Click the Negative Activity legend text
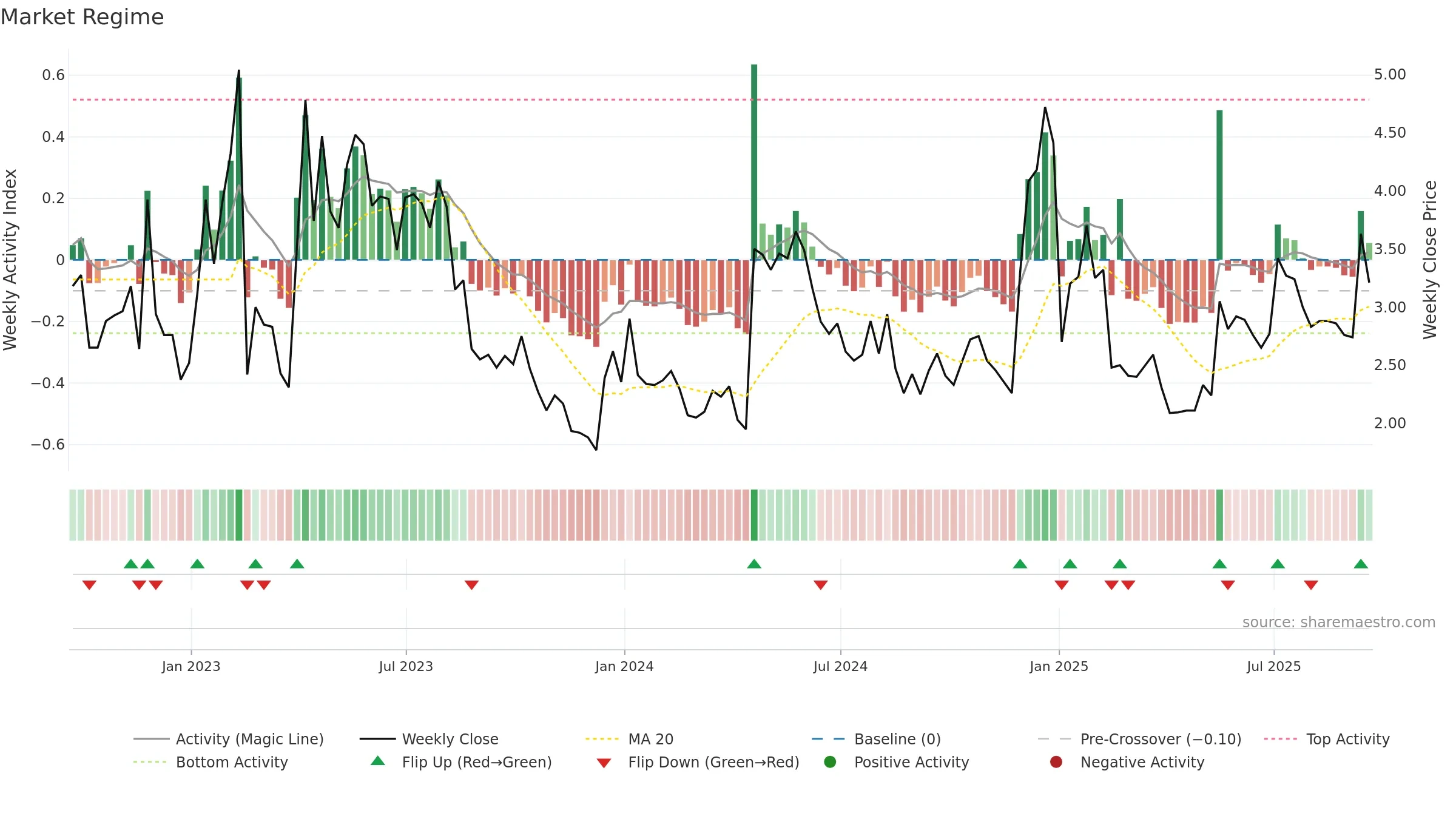The height and width of the screenshot is (819, 1456). click(1142, 762)
